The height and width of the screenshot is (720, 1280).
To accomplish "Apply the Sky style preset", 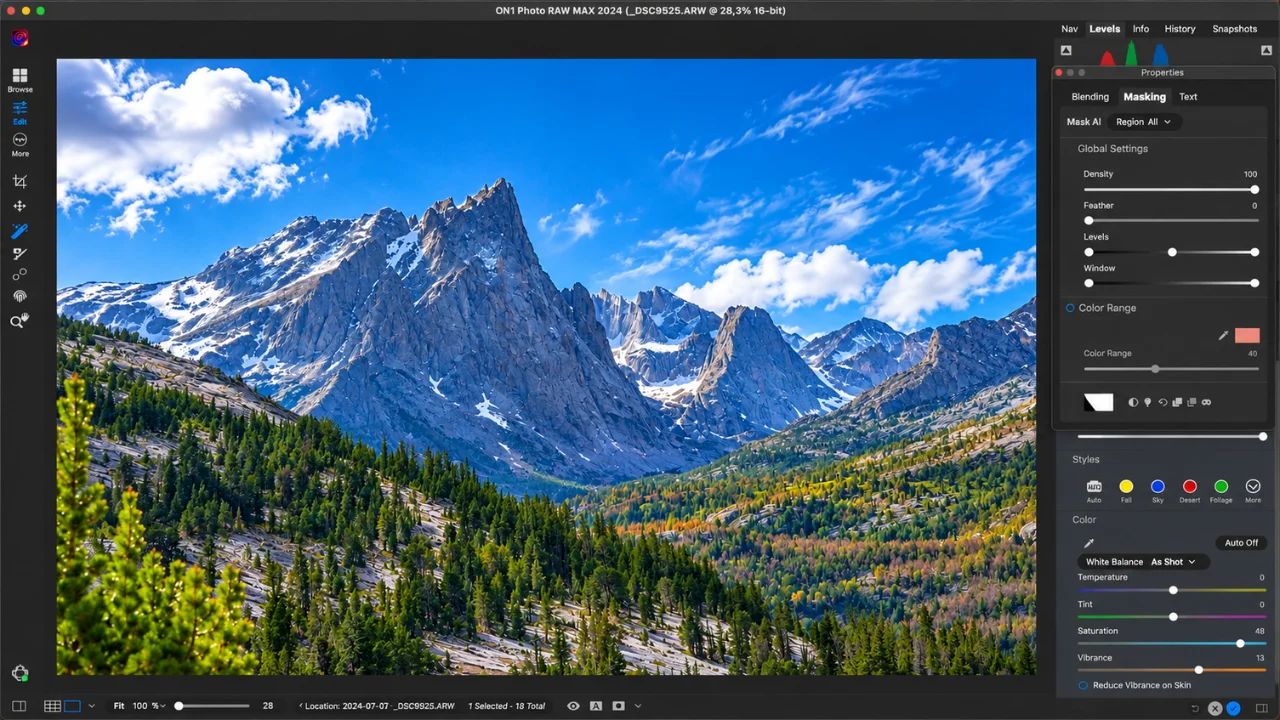I will (x=1157, y=490).
